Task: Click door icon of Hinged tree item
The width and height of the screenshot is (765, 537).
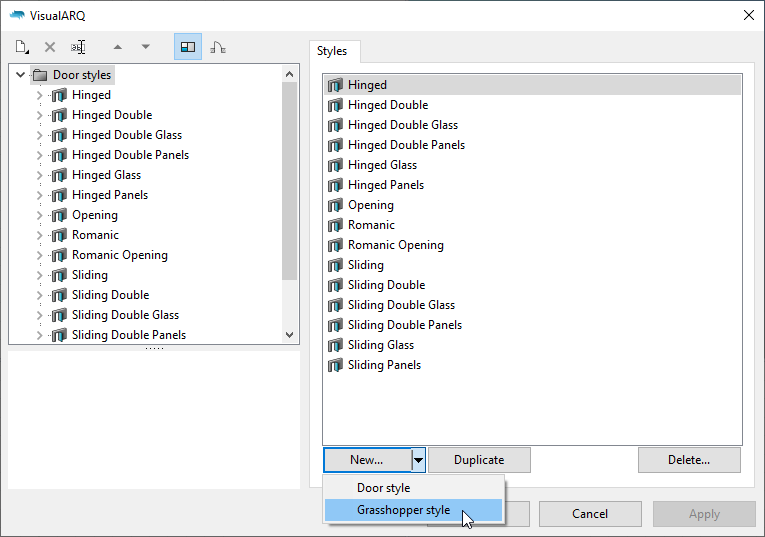Action: click(x=59, y=95)
